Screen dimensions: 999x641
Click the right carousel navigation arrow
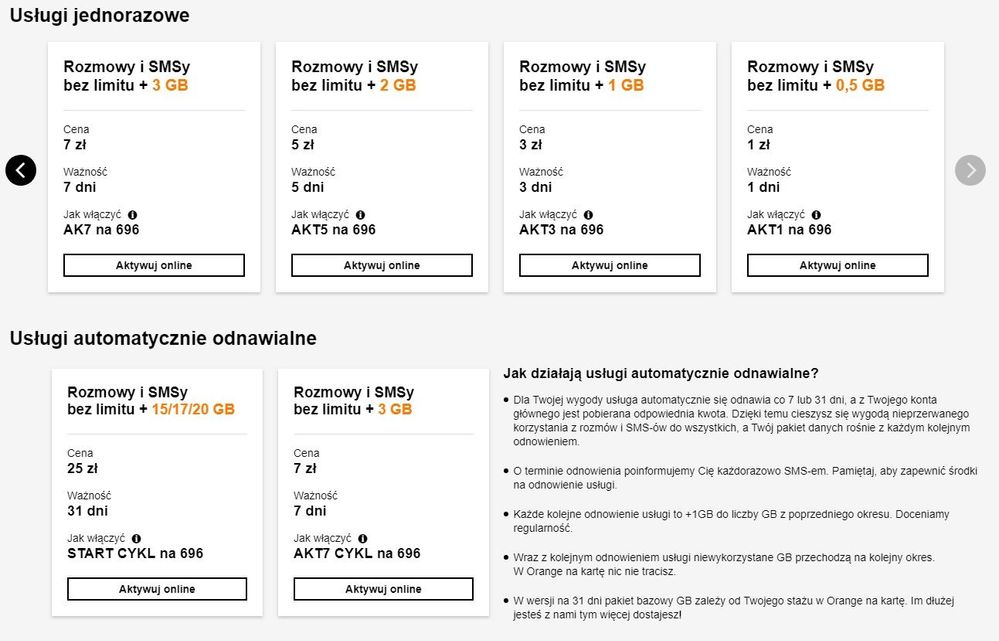tap(969, 170)
